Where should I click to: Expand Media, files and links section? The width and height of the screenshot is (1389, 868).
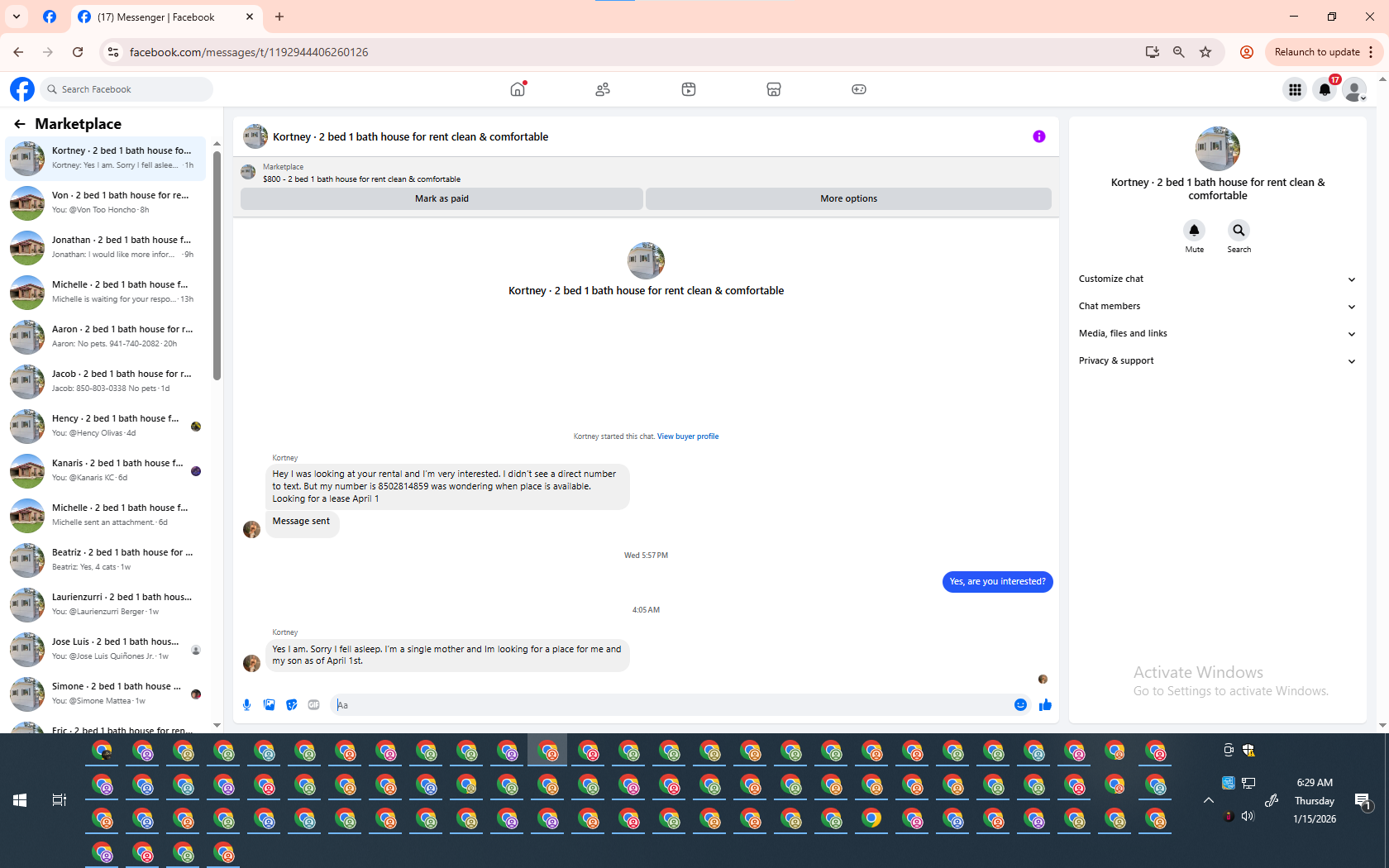click(x=1218, y=334)
